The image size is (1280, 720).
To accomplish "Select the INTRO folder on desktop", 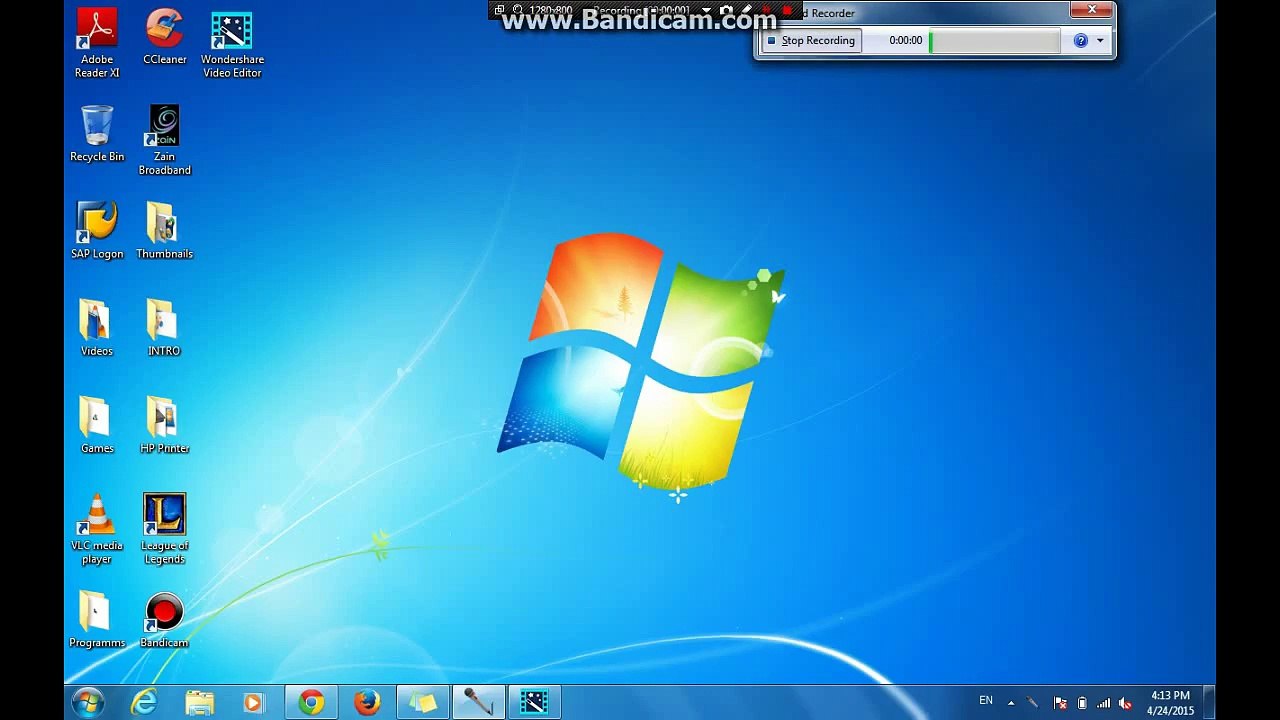I will (164, 328).
